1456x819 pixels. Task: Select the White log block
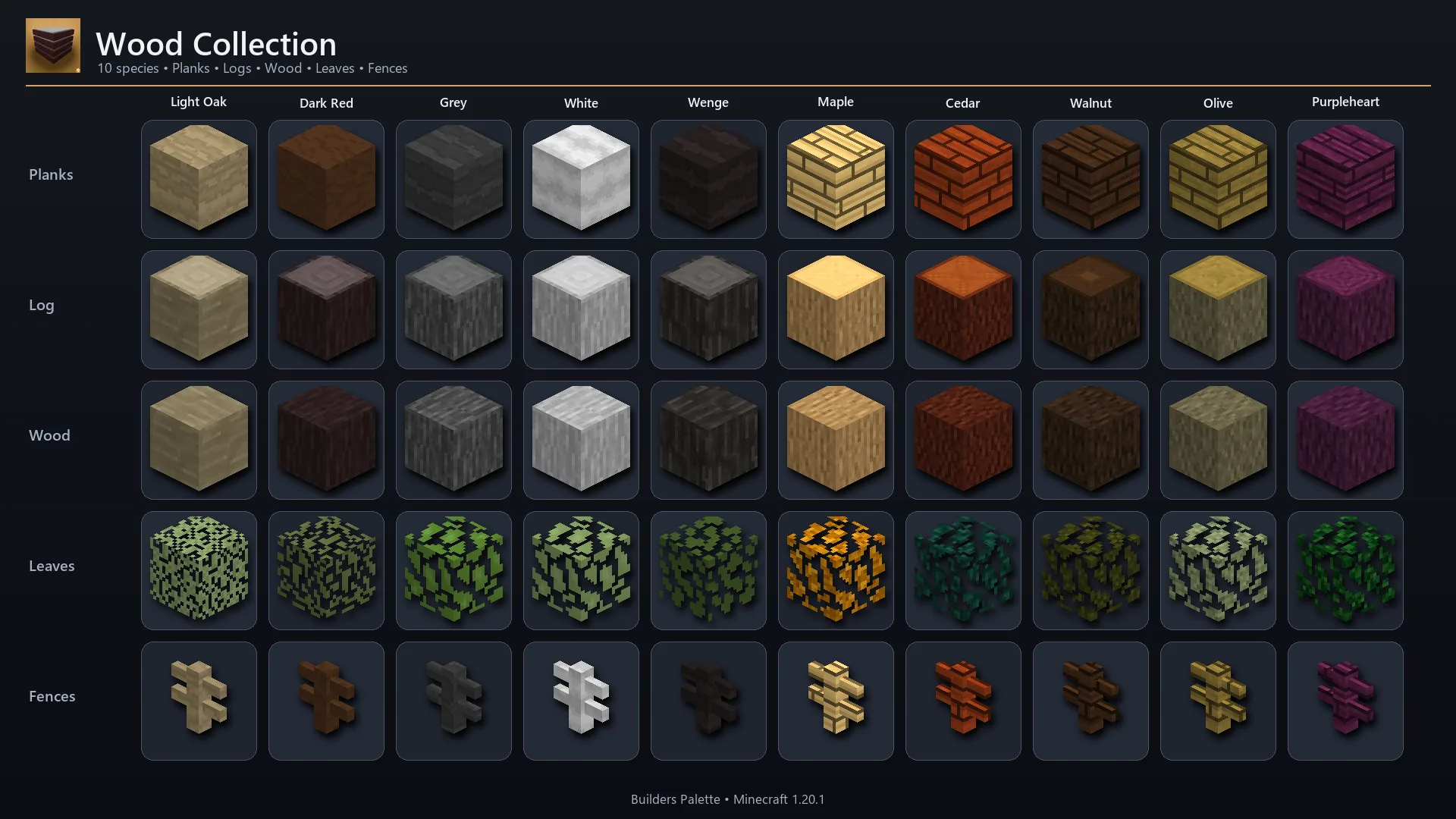581,309
